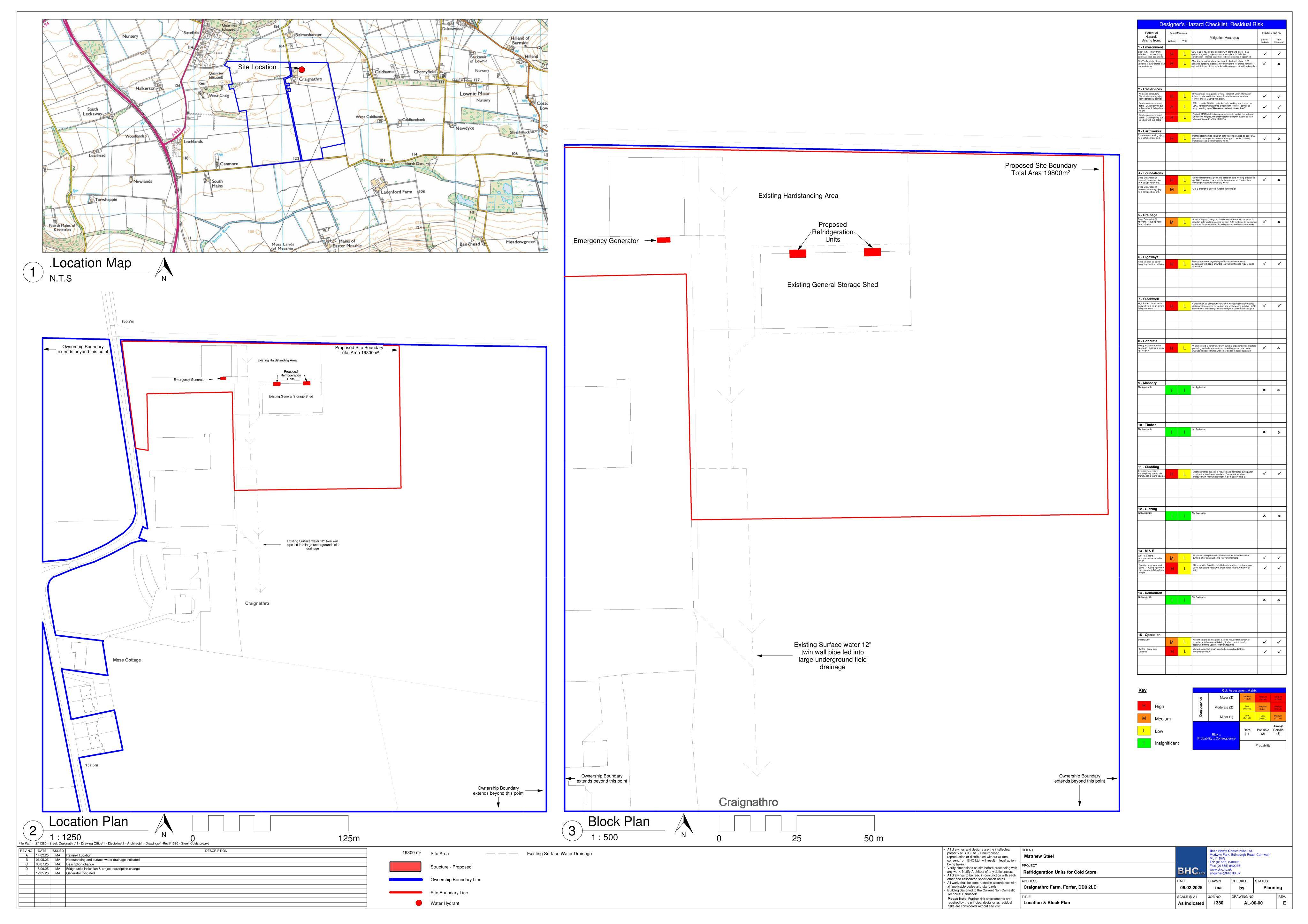
Task: Click the red water hydrant dot on Location Map
Action: (302, 70)
